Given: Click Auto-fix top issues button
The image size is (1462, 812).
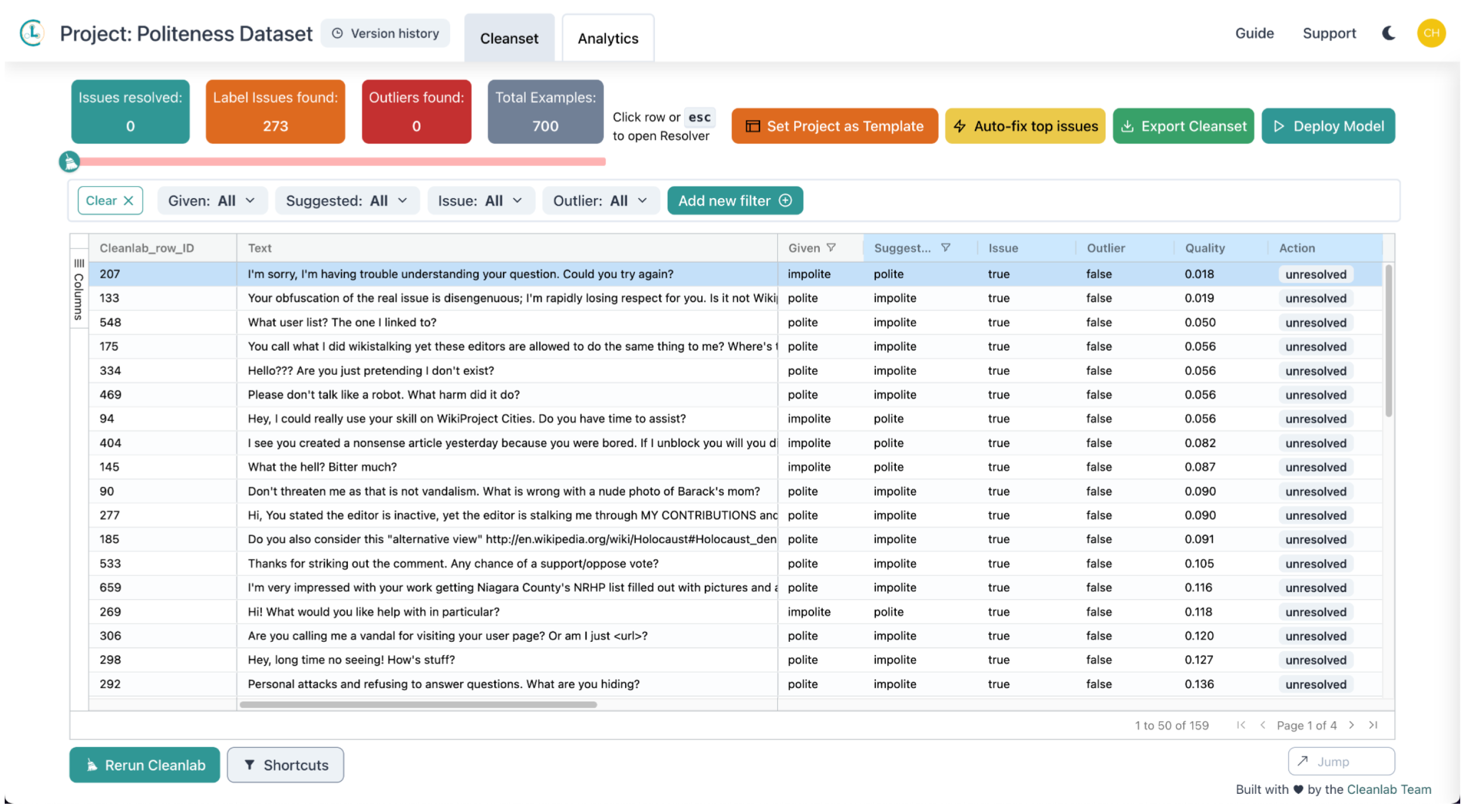Looking at the screenshot, I should 1025,126.
